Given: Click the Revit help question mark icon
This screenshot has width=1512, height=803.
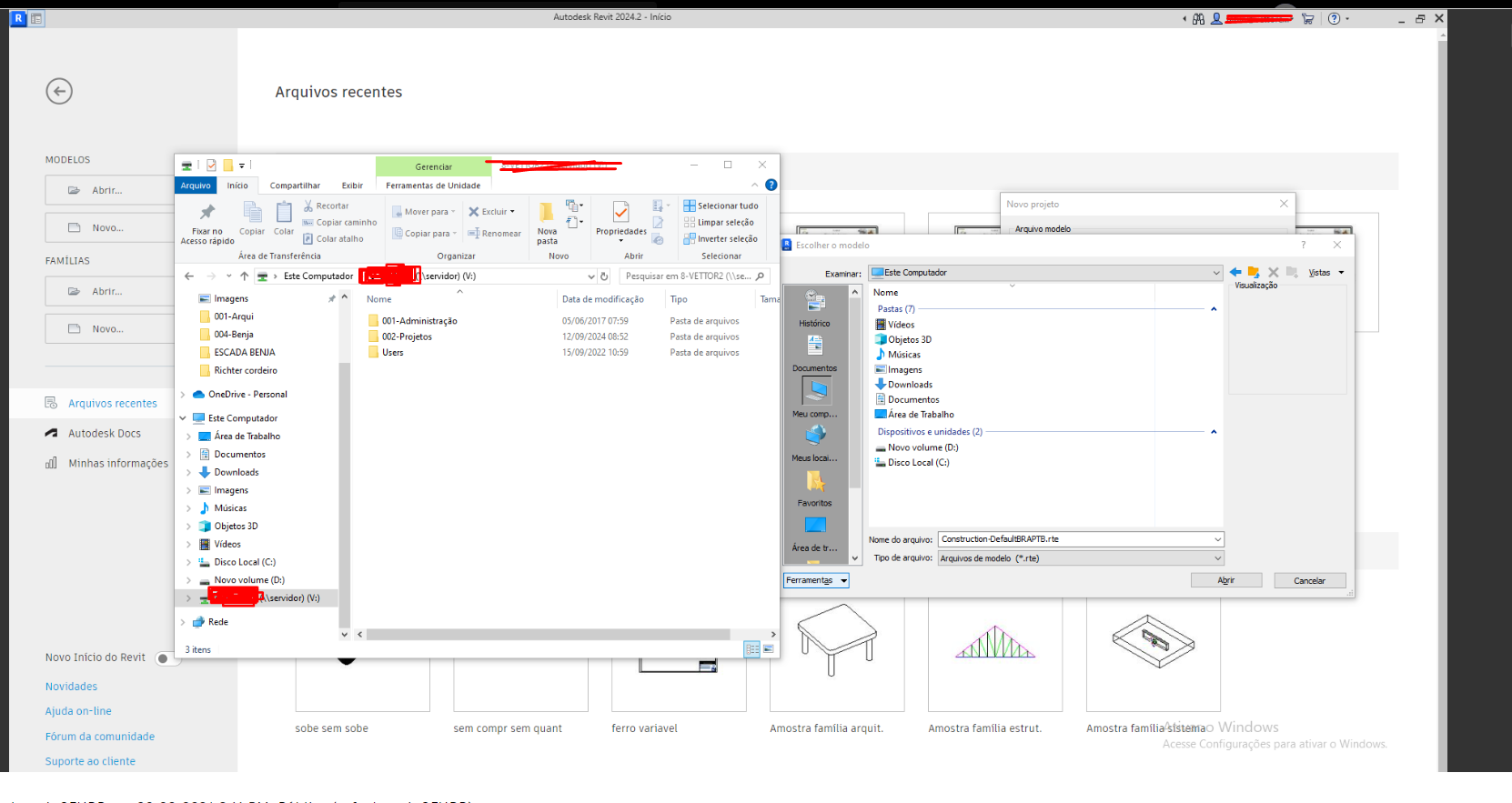Looking at the screenshot, I should point(1334,18).
